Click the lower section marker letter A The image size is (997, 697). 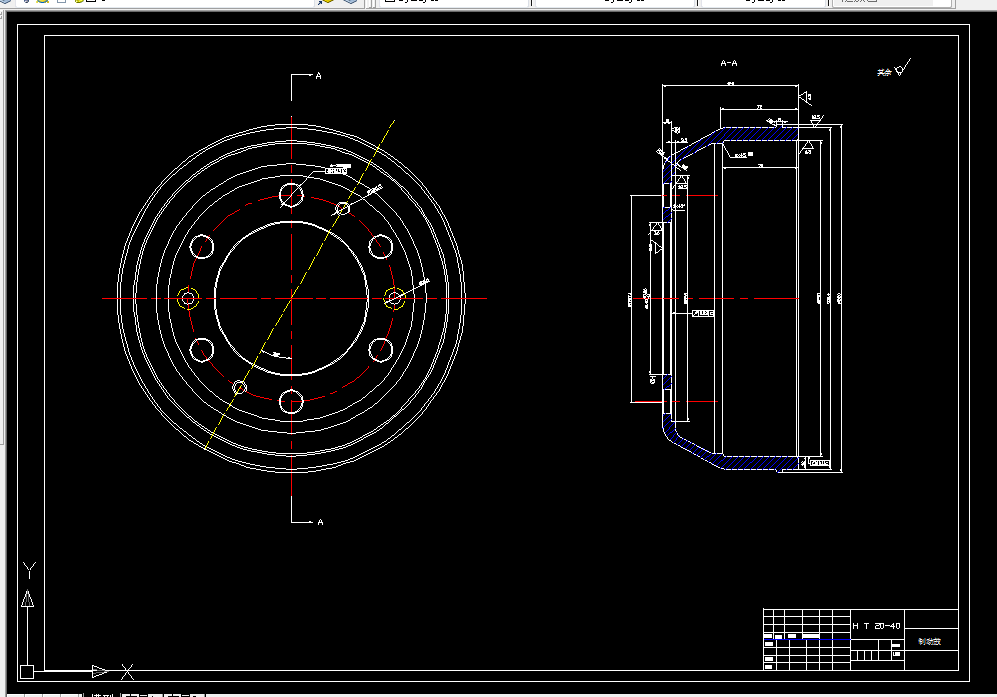point(320,522)
